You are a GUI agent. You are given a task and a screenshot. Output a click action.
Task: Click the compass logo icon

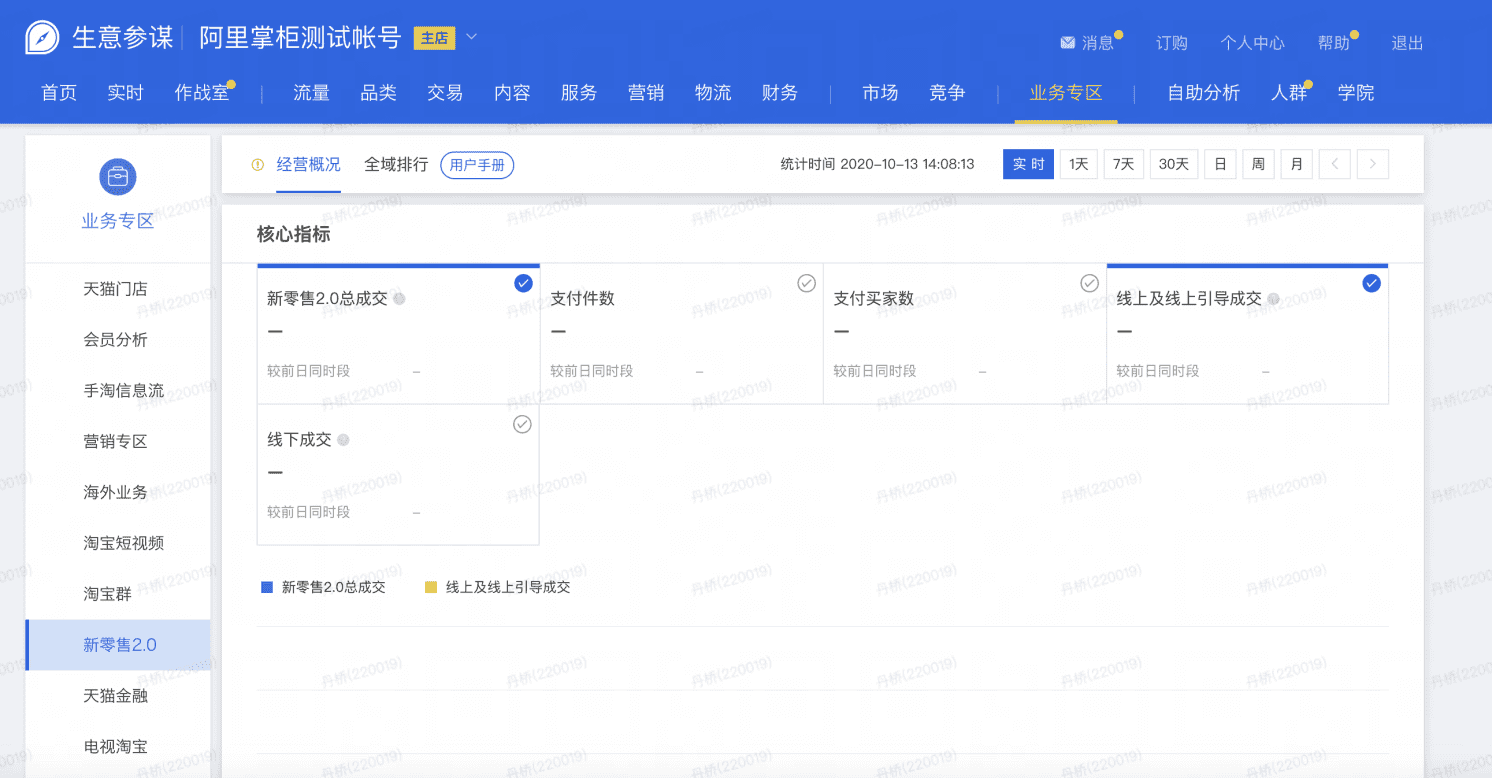coord(42,38)
